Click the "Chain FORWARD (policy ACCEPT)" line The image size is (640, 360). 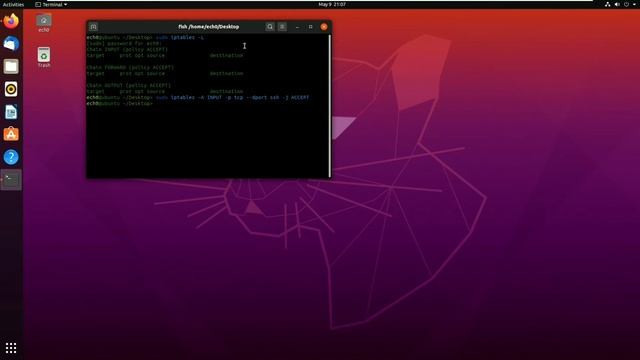click(x=130, y=67)
